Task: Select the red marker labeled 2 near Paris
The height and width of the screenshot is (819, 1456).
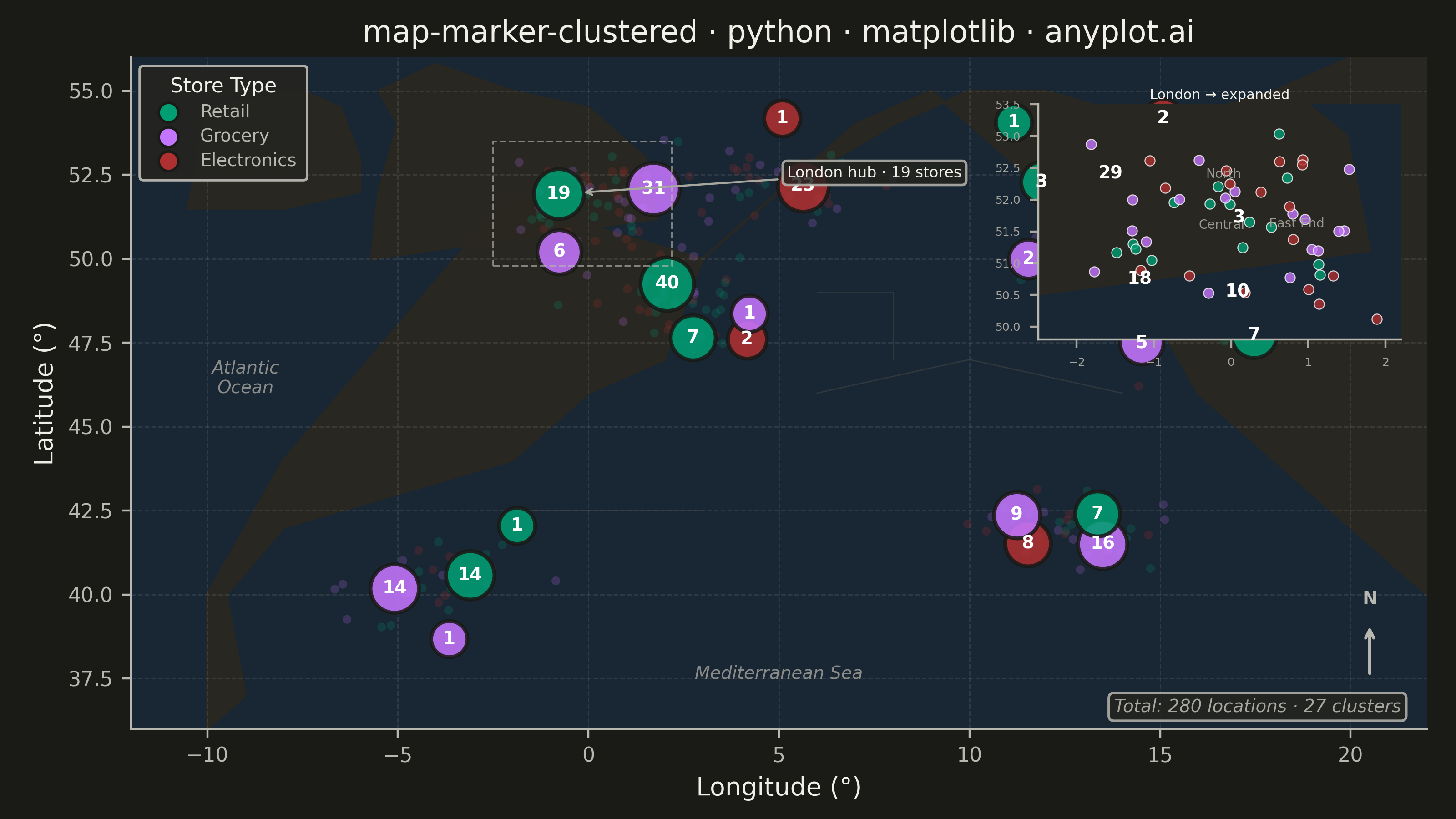Action: point(747,339)
